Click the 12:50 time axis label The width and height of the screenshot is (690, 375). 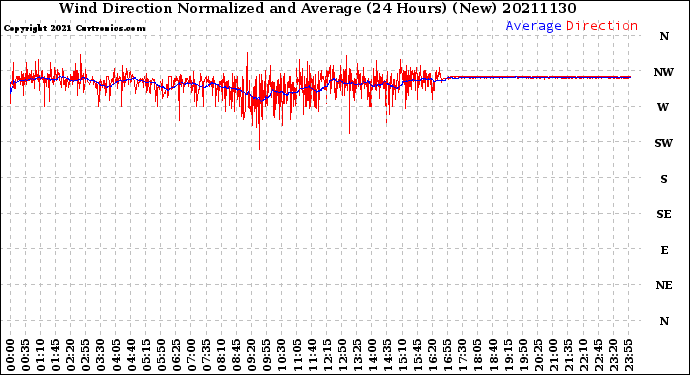point(341,355)
